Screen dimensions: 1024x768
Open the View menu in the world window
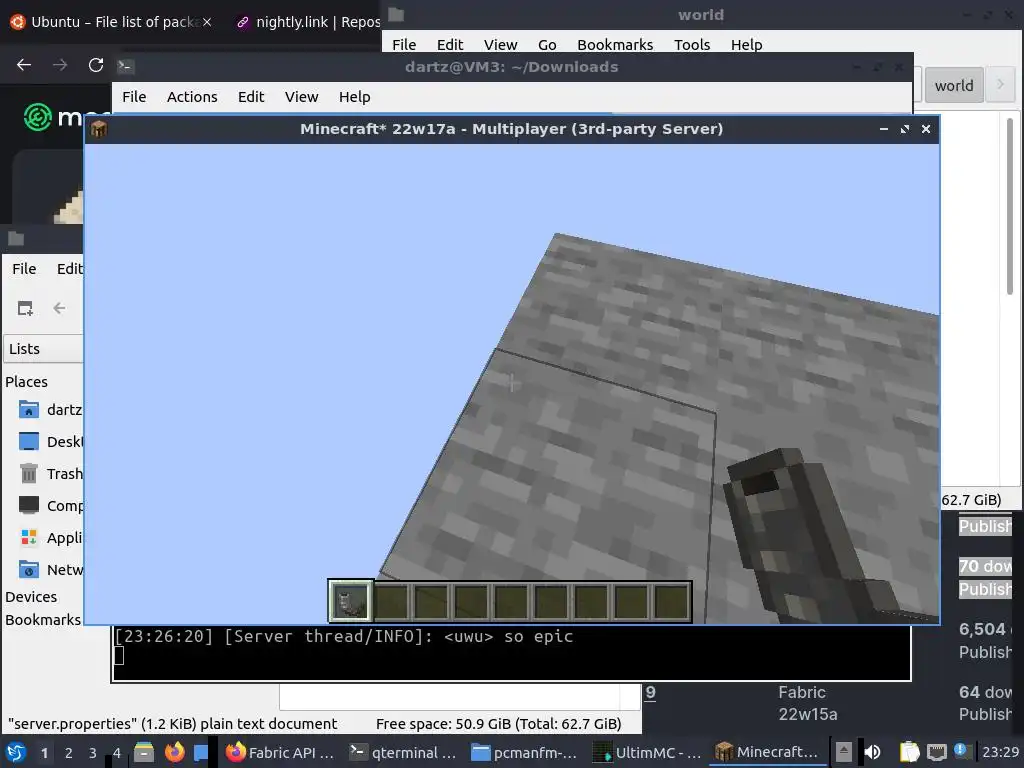tap(500, 44)
